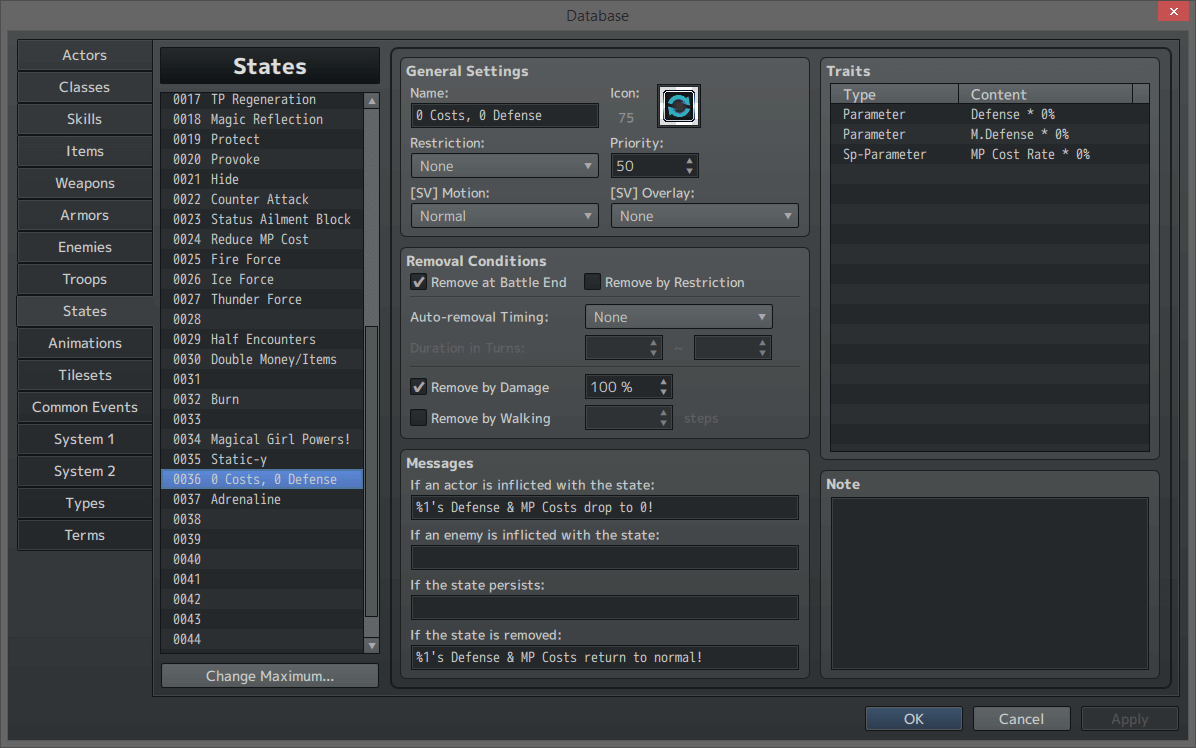Apply the database changes
The image size is (1196, 748).
[x=1129, y=718]
